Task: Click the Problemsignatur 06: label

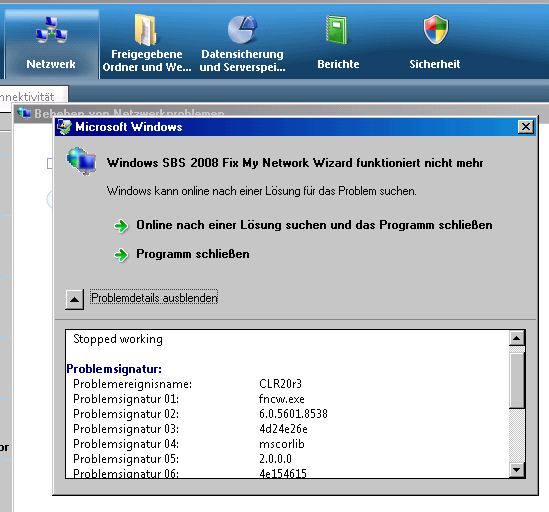Action: [126, 473]
